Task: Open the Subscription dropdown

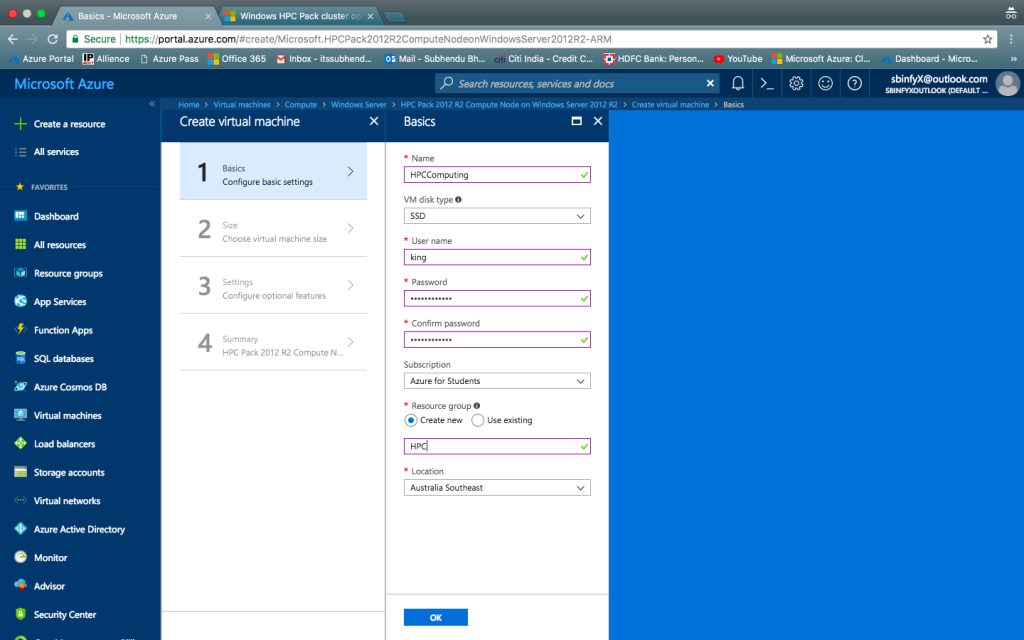Action: pyautogui.click(x=497, y=381)
